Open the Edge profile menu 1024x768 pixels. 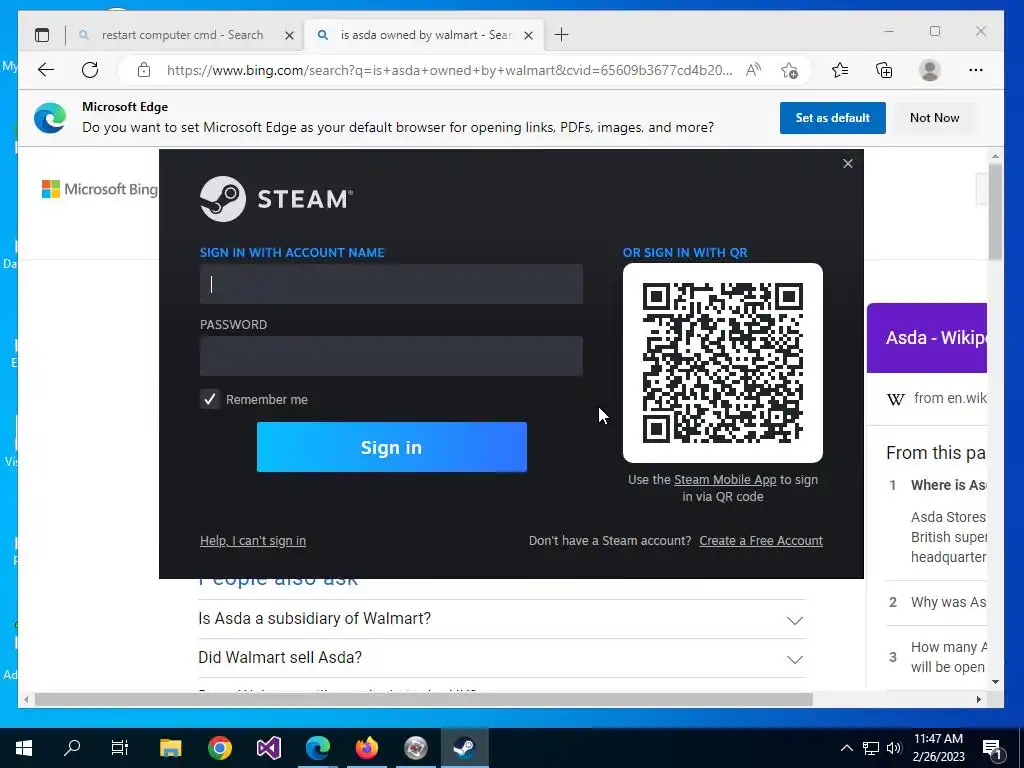pyautogui.click(x=929, y=70)
